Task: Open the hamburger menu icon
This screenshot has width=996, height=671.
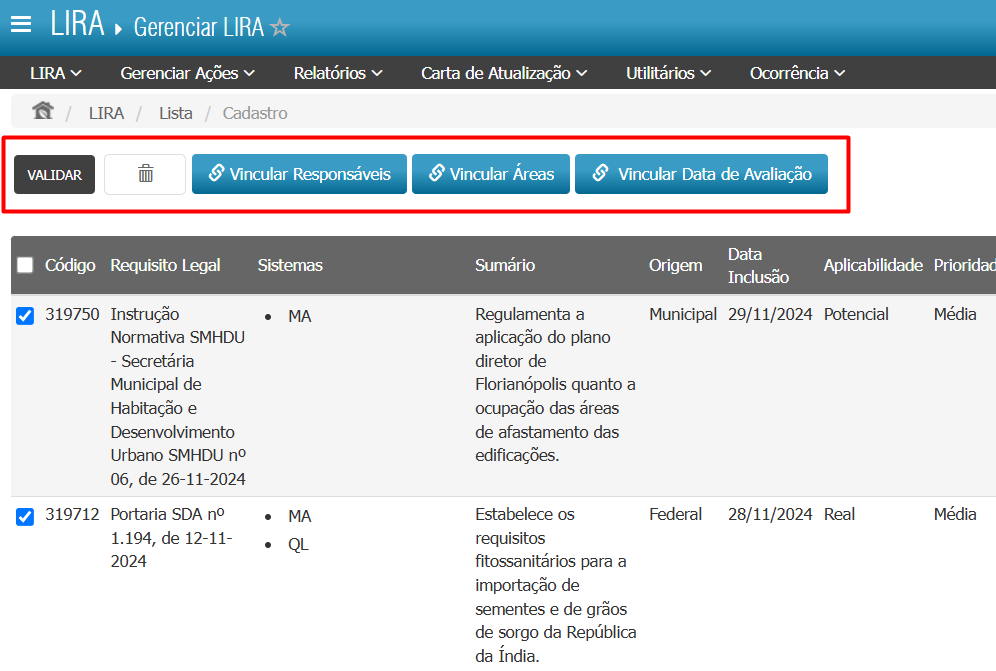Action: tap(21, 24)
